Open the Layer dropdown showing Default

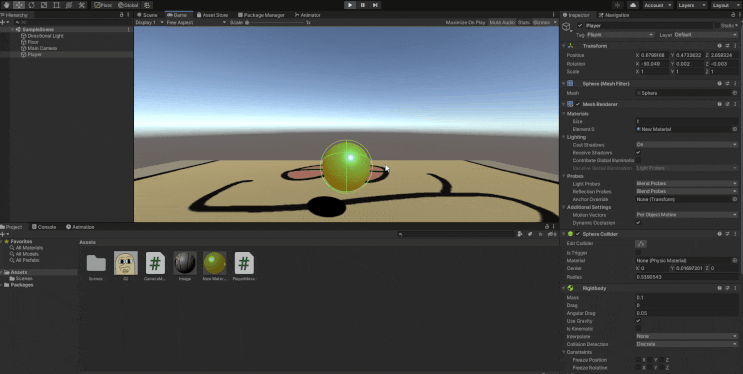(x=706, y=35)
